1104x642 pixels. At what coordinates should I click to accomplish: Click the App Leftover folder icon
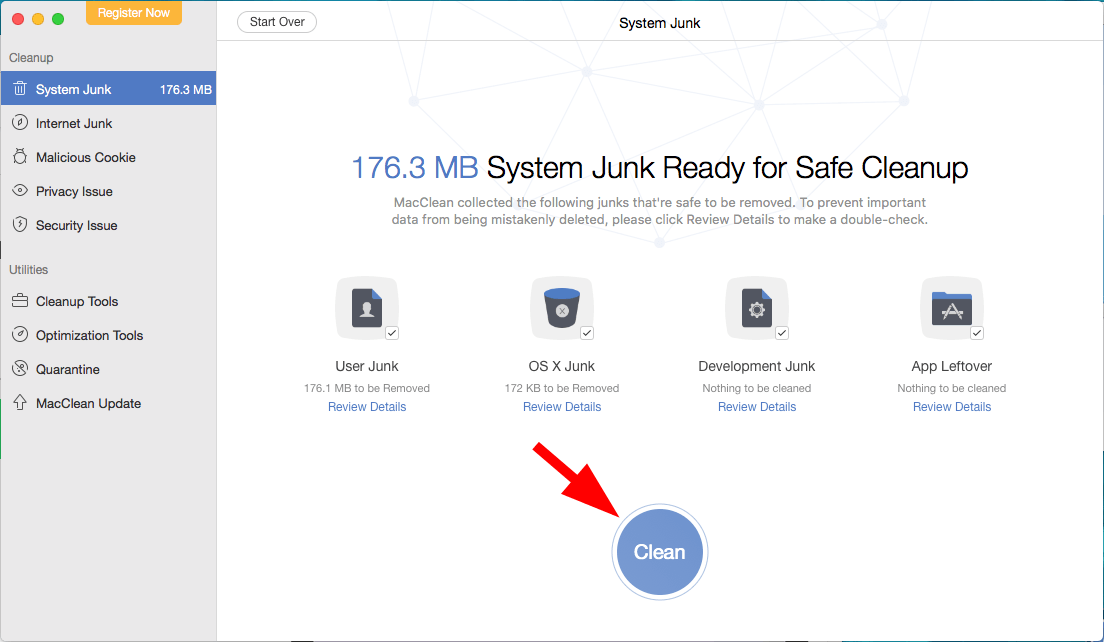[952, 308]
